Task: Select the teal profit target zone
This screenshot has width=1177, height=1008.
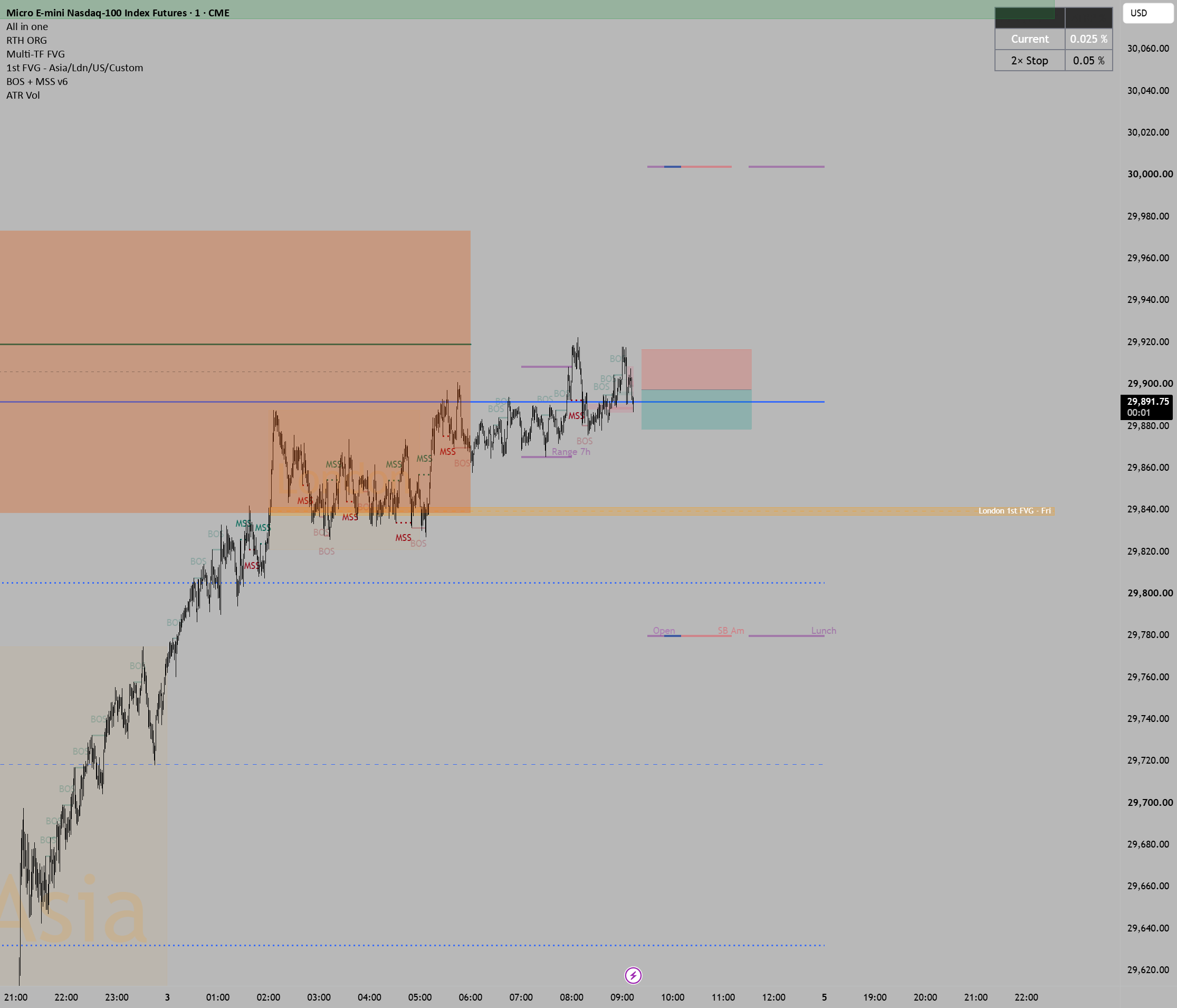Action: tap(696, 410)
